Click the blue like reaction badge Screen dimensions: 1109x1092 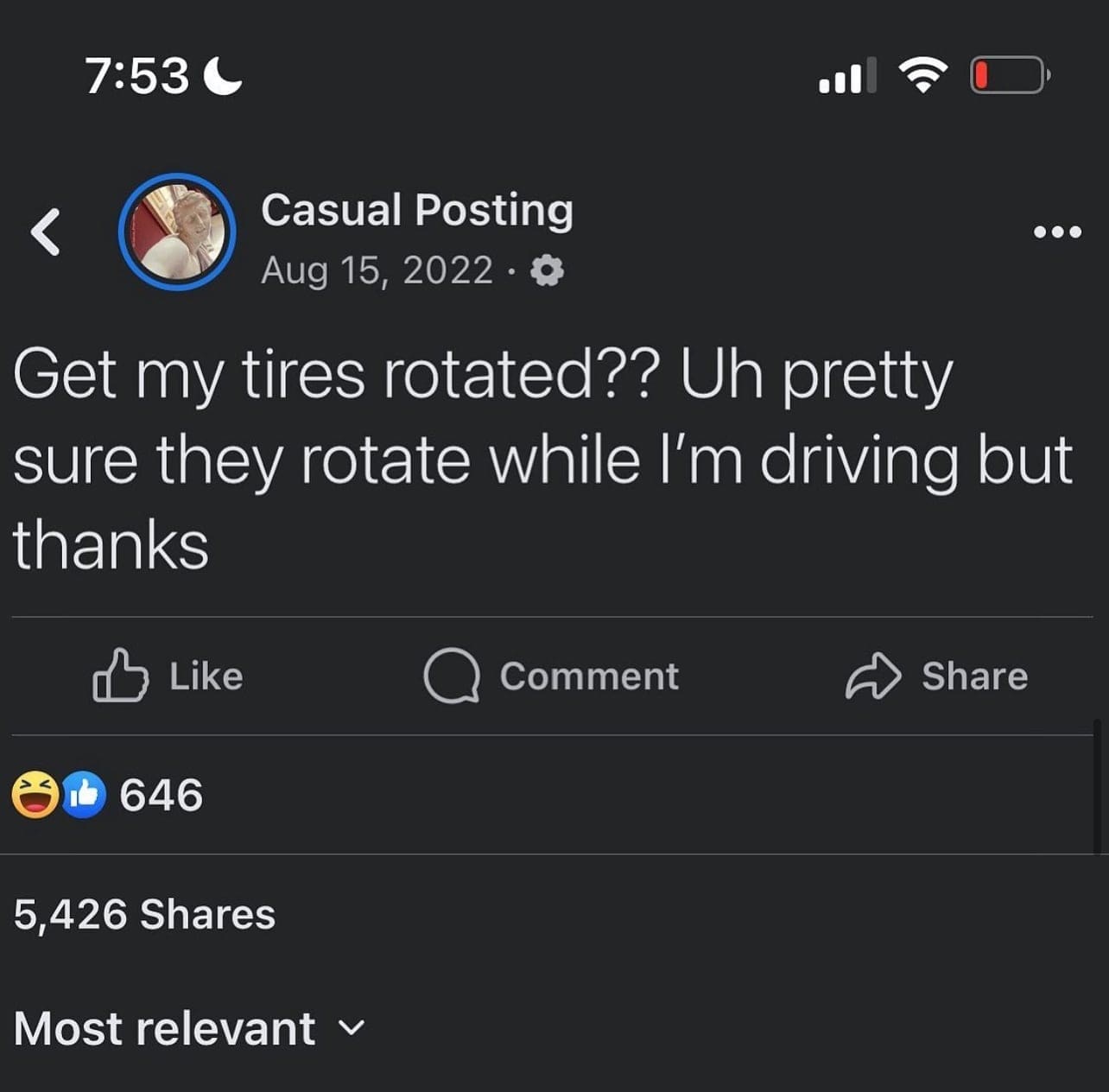tap(84, 795)
